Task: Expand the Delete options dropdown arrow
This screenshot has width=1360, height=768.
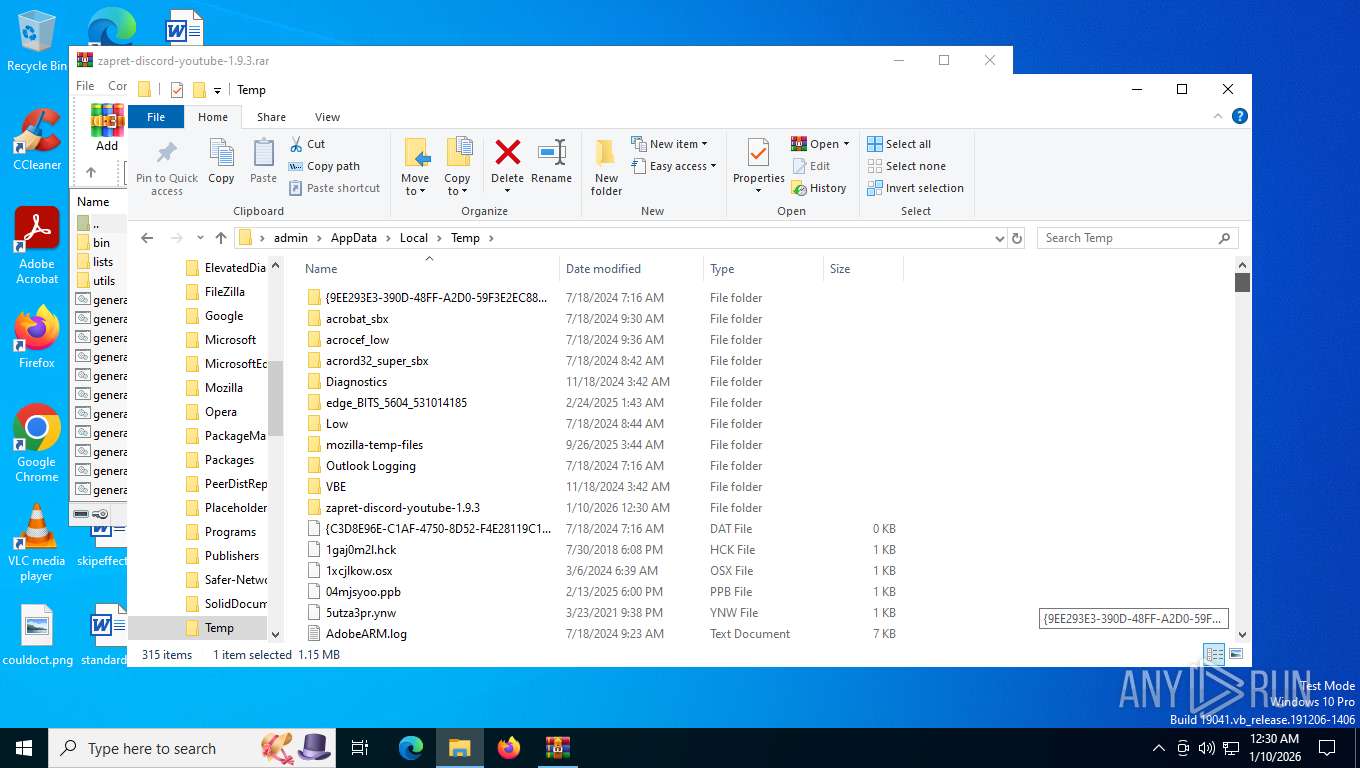Action: point(507,191)
